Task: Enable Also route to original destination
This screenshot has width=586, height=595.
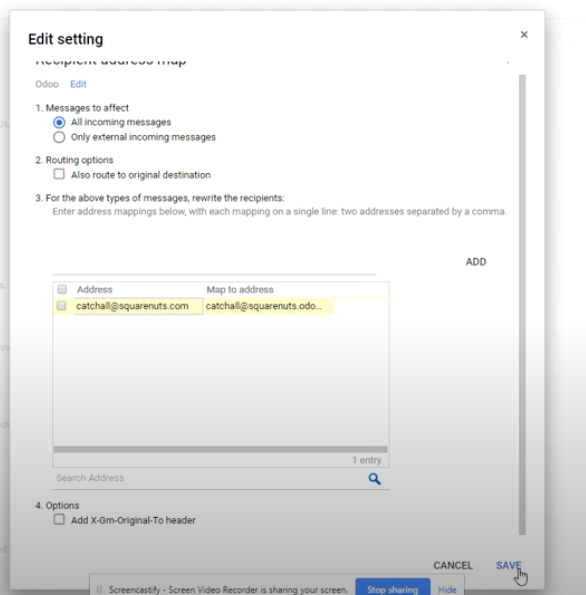Action: click(x=59, y=174)
